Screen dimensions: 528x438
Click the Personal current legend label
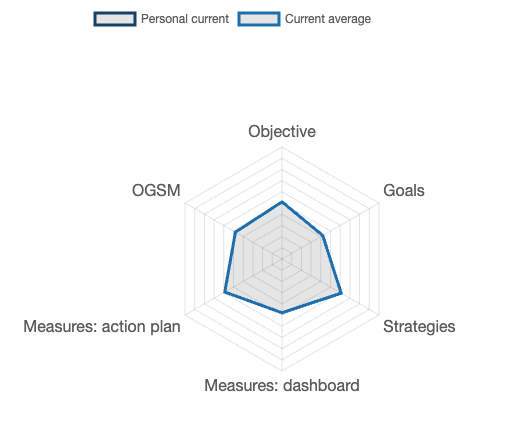pos(185,19)
